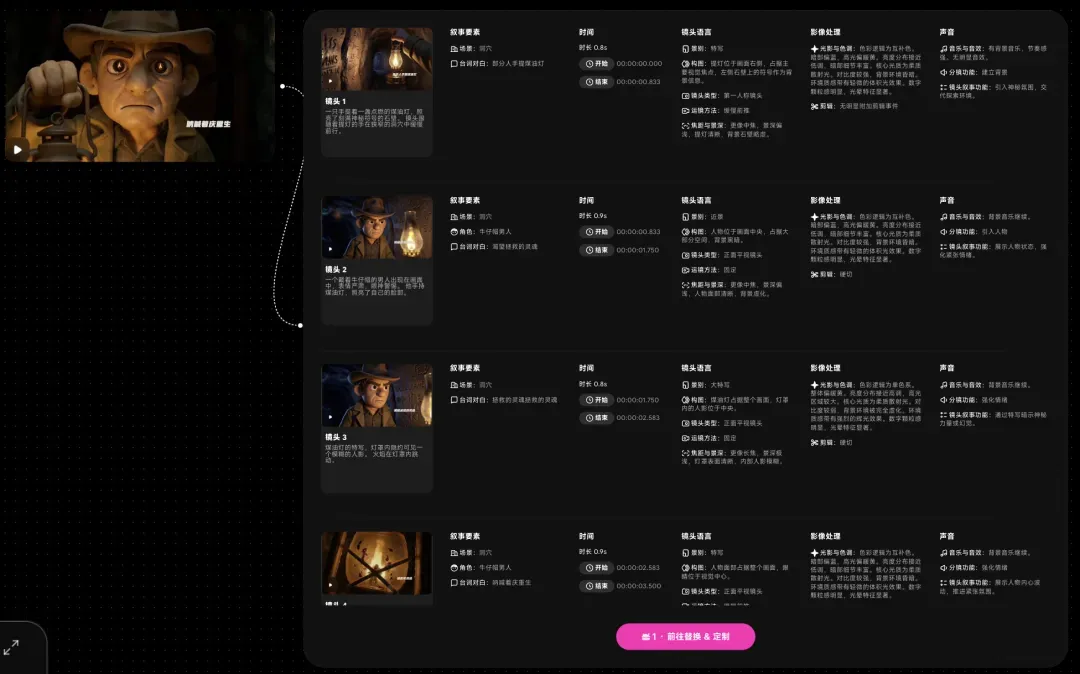The image size is (1080, 674).
Task: Click the 影像处理 heading in 镜头 3 row
Action: [x=825, y=368]
